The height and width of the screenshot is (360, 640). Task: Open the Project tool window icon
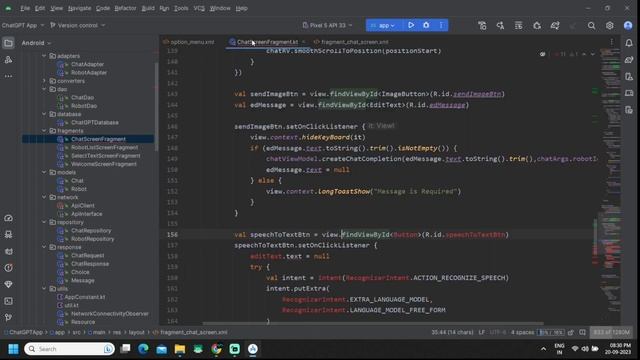pos(8,43)
